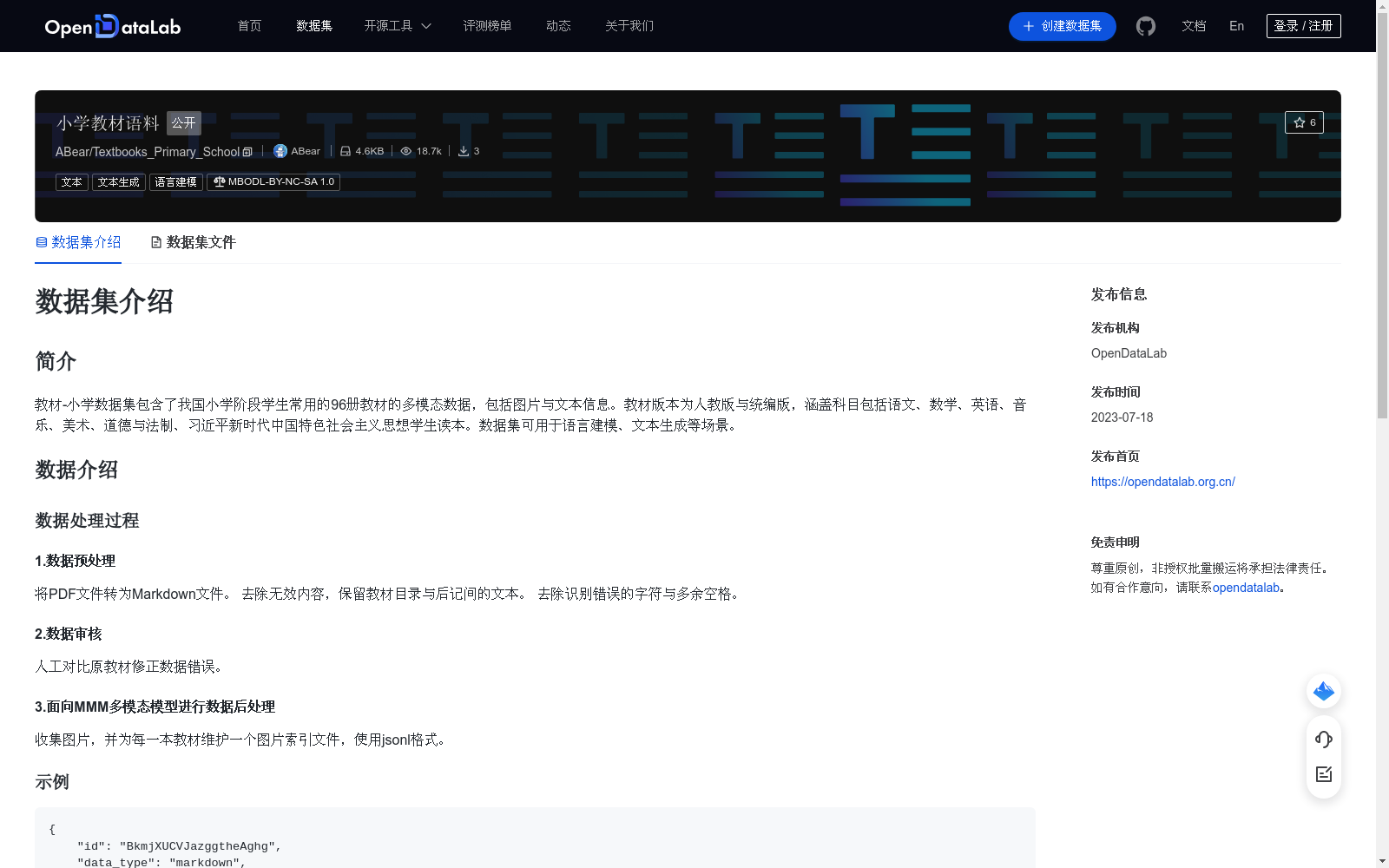Click the blue bird floating icon
1389x868 pixels.
click(1324, 692)
